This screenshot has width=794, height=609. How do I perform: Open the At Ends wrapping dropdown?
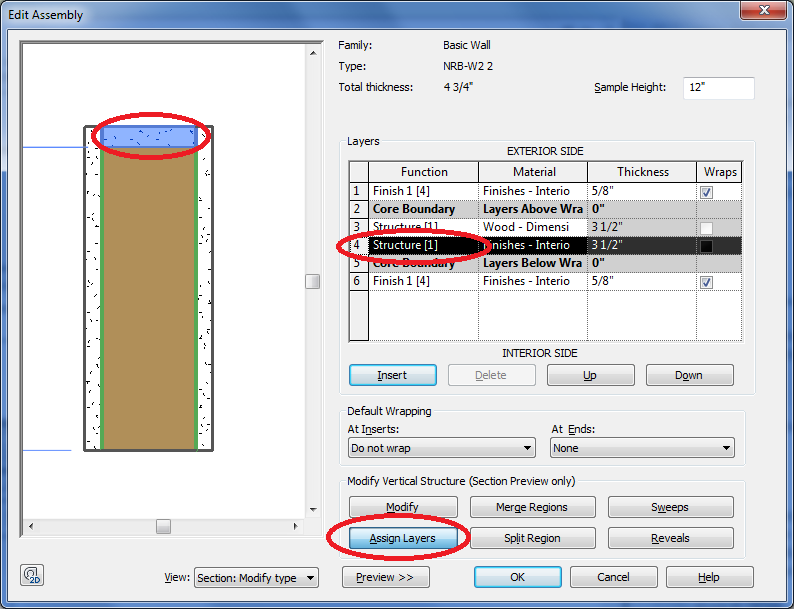click(642, 448)
